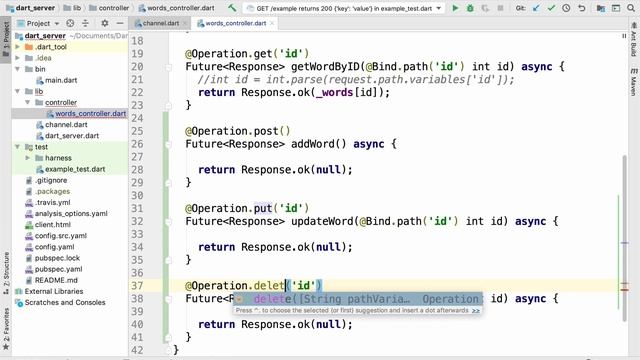Select .gitignore file
The width and height of the screenshot is (640, 360).
point(51,180)
